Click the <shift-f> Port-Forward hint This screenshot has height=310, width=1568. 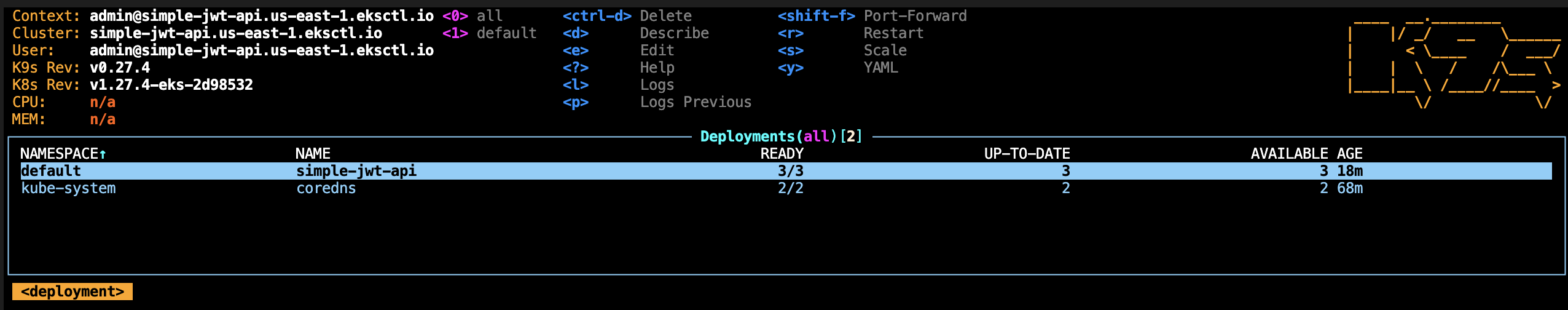click(x=872, y=16)
